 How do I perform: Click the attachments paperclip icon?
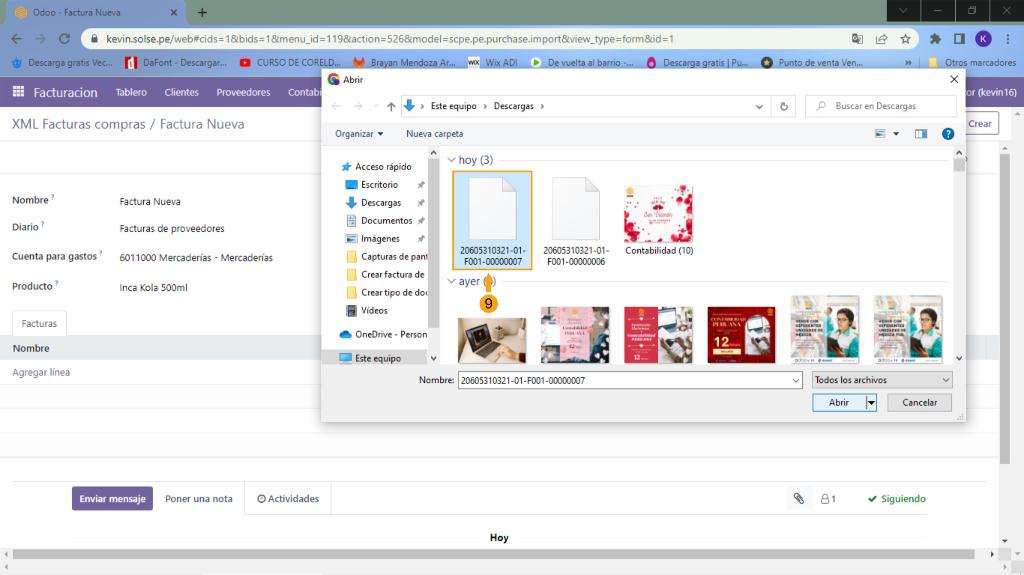(798, 498)
